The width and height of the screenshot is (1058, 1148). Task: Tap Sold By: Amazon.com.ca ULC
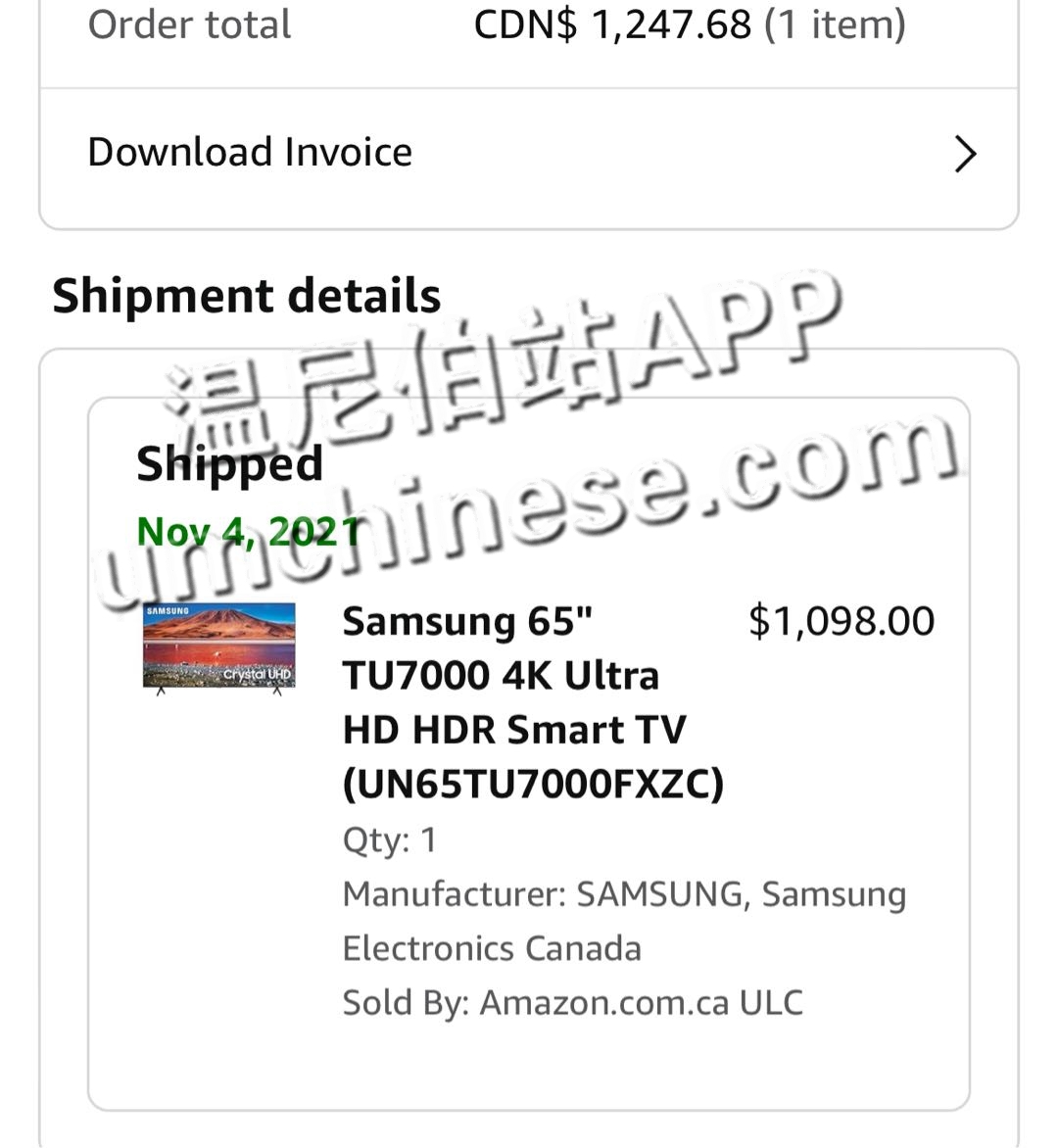(x=572, y=1002)
